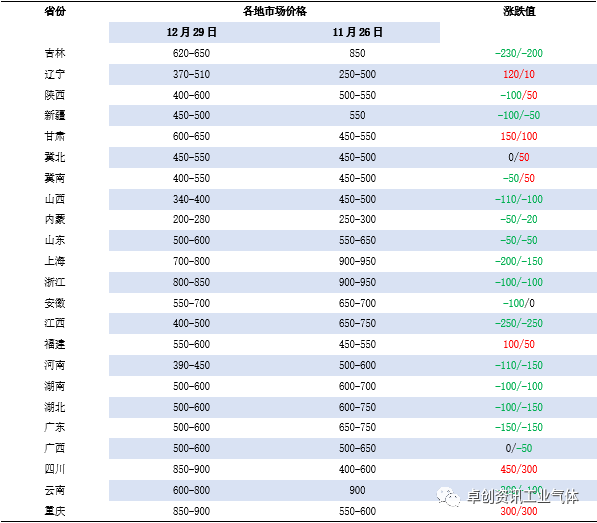Click the WeChat logo watermark icon
The height and width of the screenshot is (523, 597).
click(448, 497)
